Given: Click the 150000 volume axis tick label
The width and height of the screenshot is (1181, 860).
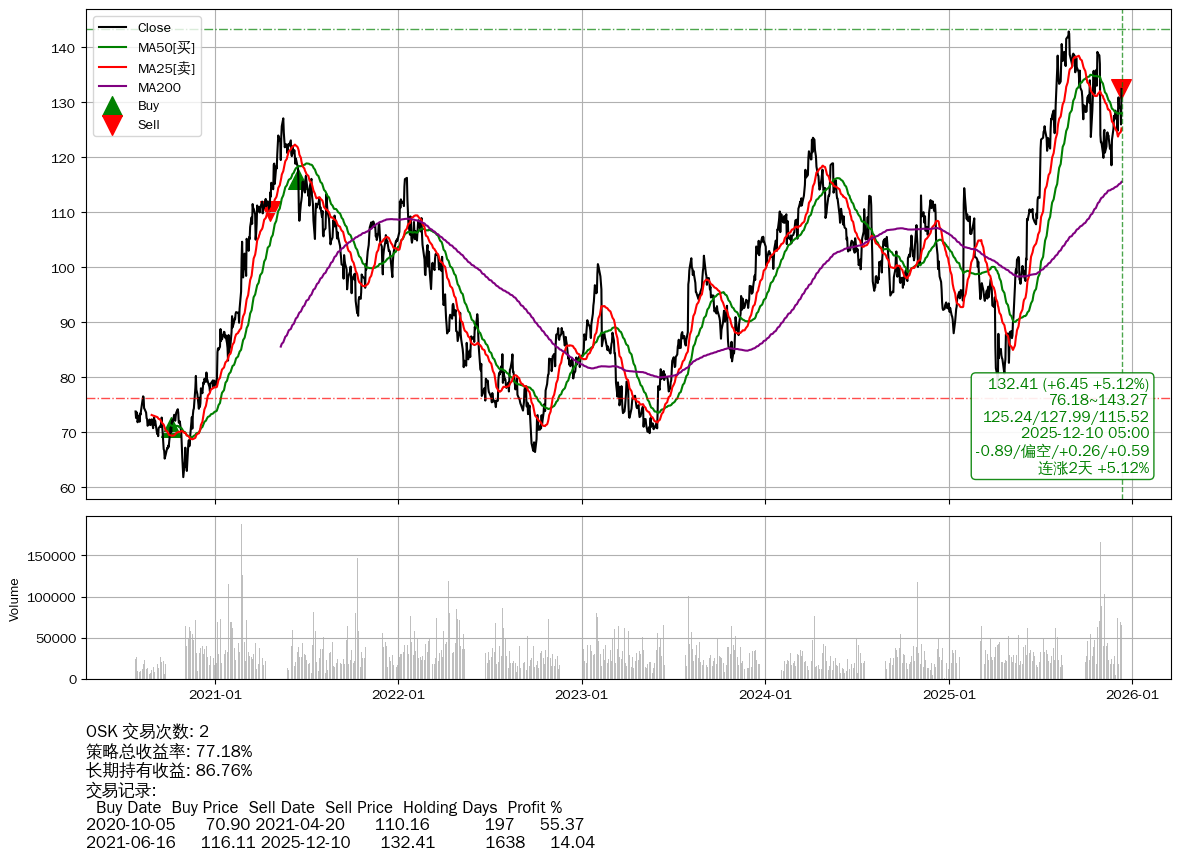Looking at the screenshot, I should tap(53, 556).
